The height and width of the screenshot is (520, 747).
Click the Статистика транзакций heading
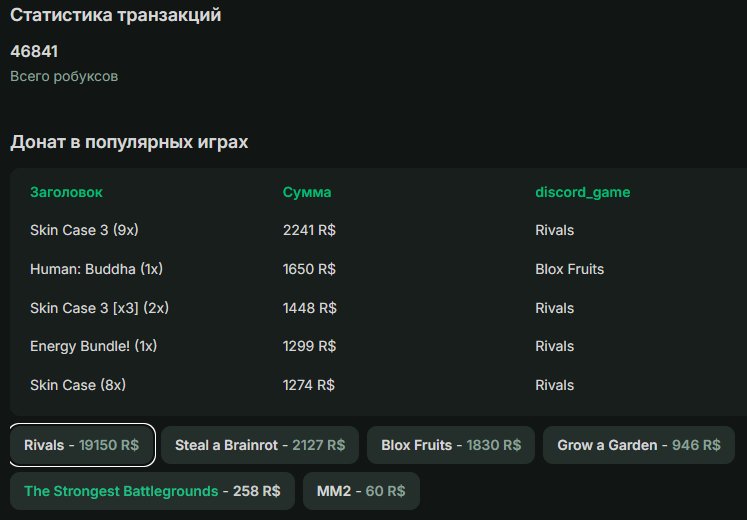click(115, 15)
